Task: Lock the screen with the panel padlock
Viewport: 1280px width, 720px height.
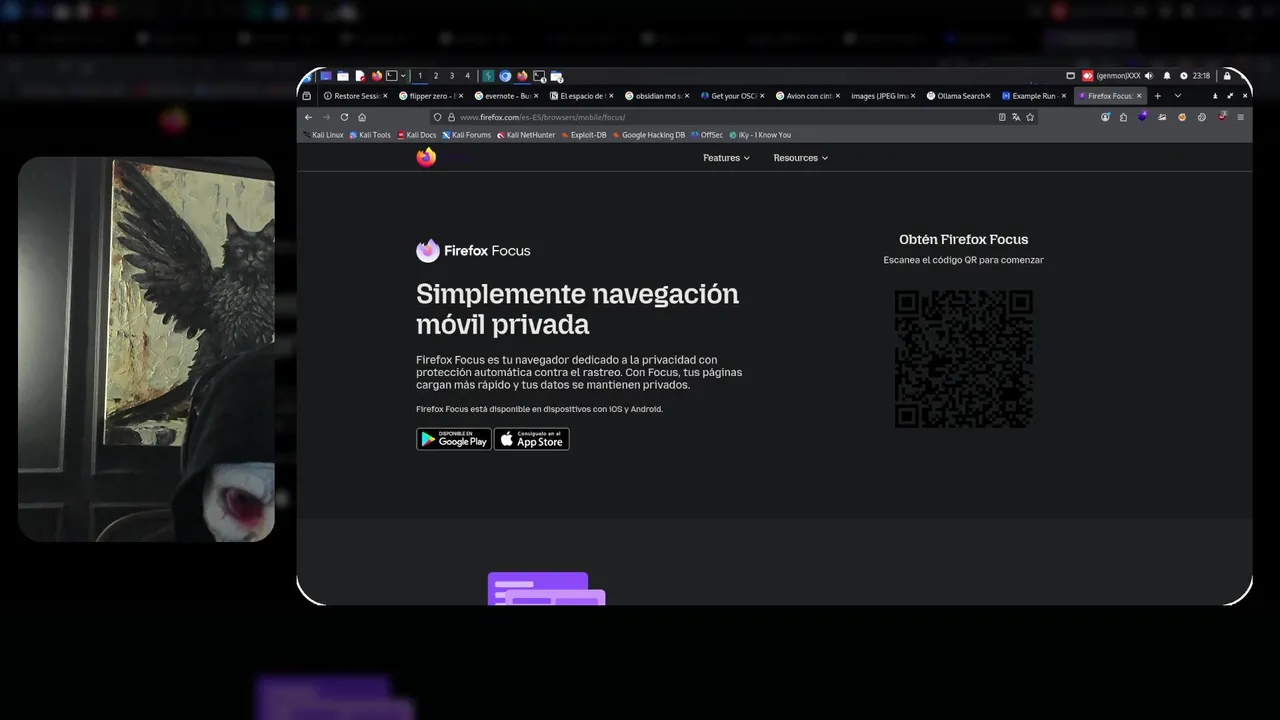Action: (x=1227, y=76)
